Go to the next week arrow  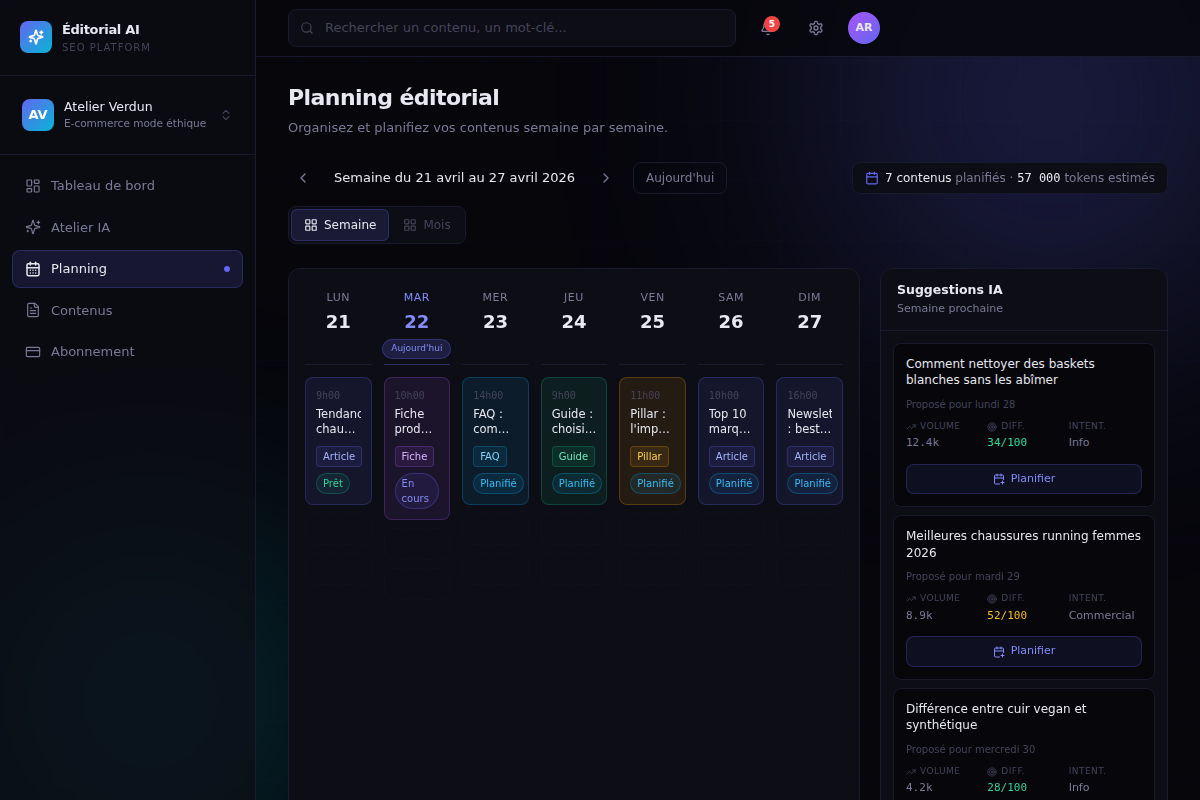coord(605,178)
